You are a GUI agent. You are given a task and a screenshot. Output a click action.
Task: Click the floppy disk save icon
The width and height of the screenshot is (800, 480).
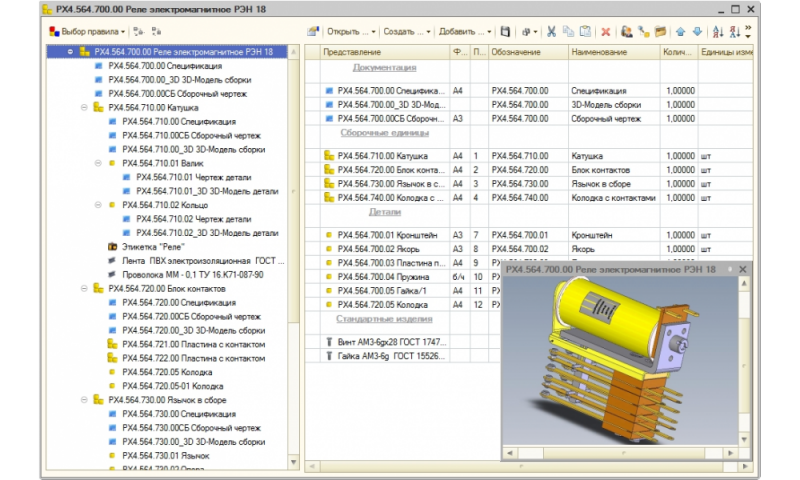tap(506, 32)
